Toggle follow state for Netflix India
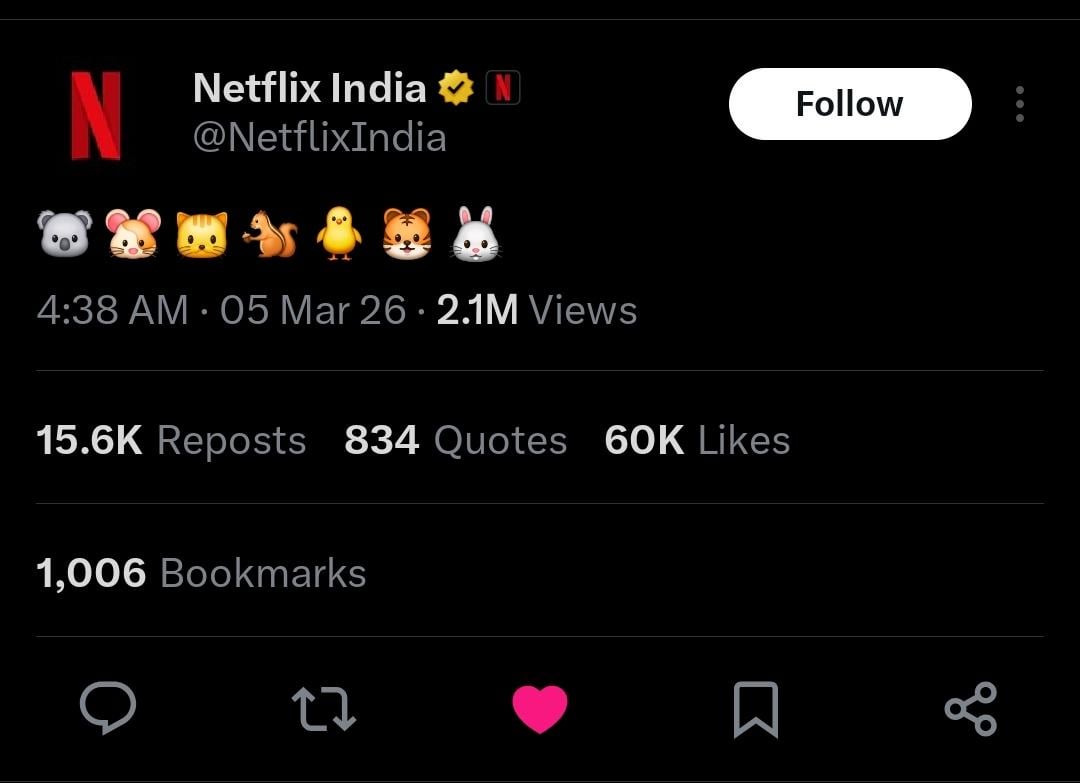This screenshot has width=1080, height=783. coord(850,103)
